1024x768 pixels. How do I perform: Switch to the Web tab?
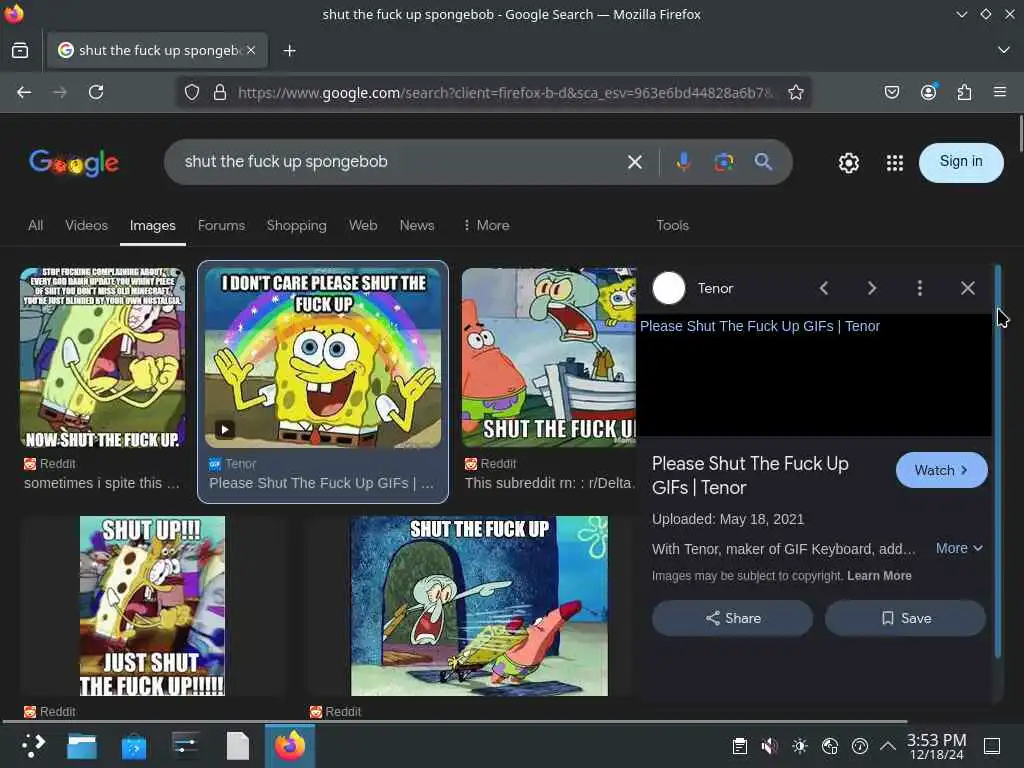click(x=363, y=225)
